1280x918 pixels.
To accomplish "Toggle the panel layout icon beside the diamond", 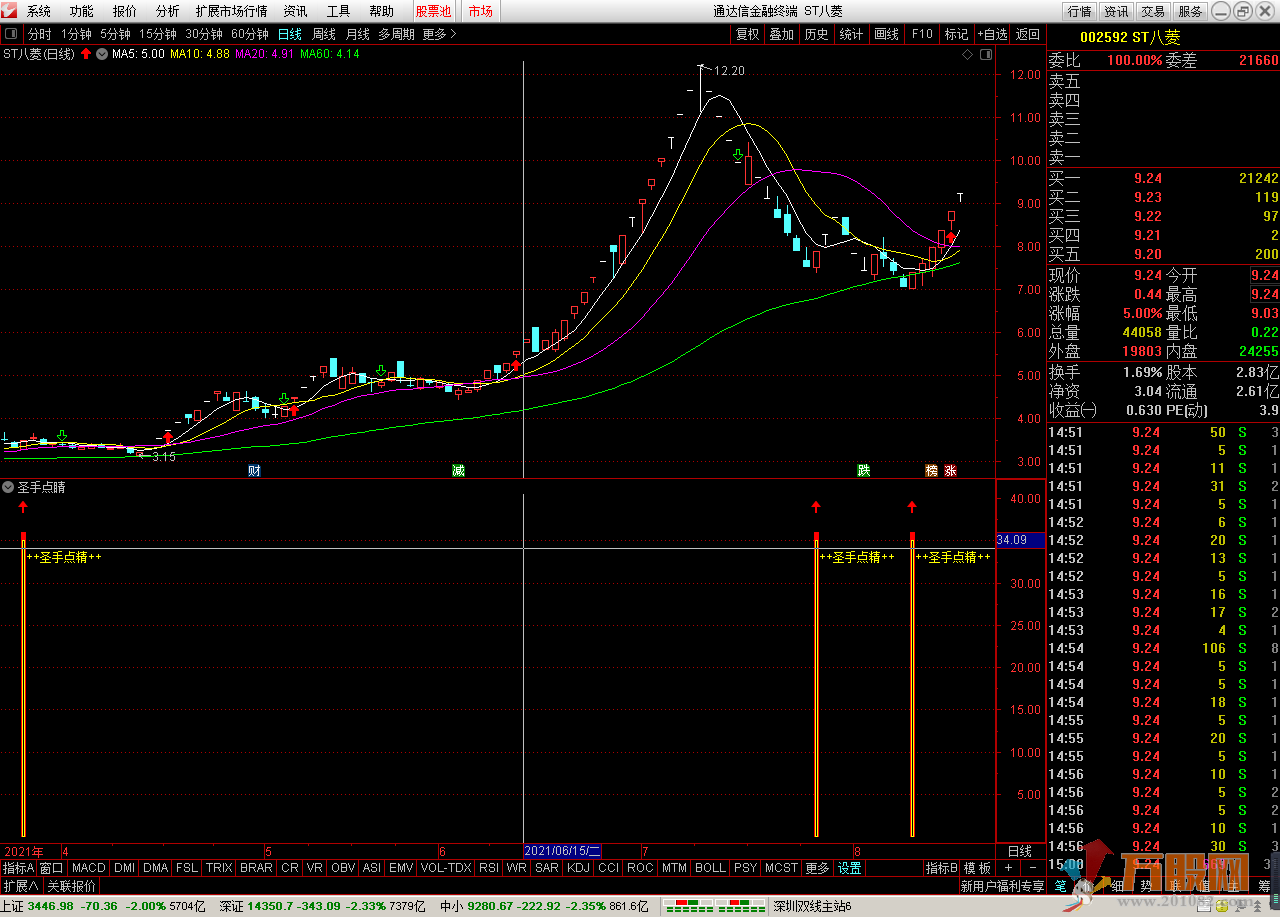I will click(985, 54).
